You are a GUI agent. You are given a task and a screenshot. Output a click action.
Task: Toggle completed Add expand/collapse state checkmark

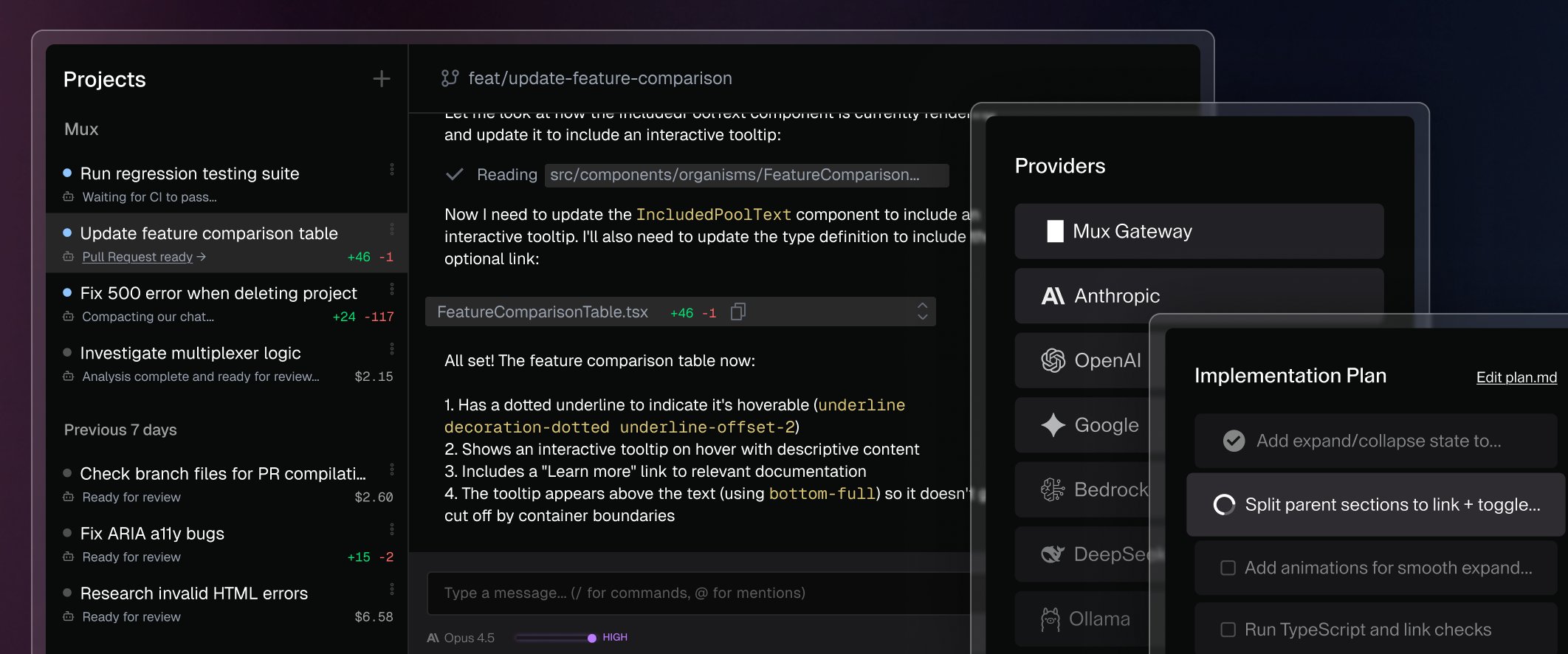coord(1234,441)
